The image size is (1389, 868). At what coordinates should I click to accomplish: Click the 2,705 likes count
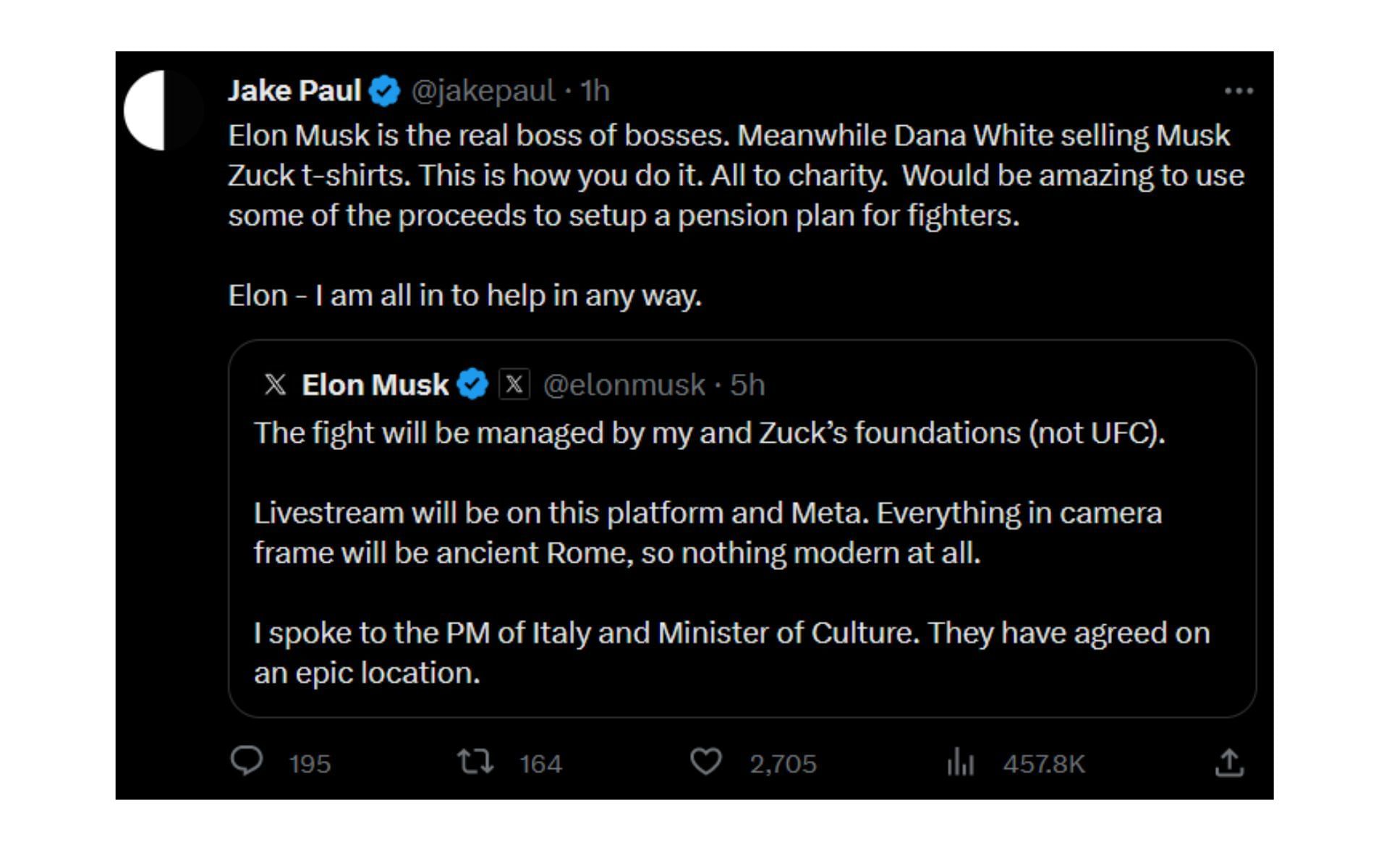[x=783, y=764]
